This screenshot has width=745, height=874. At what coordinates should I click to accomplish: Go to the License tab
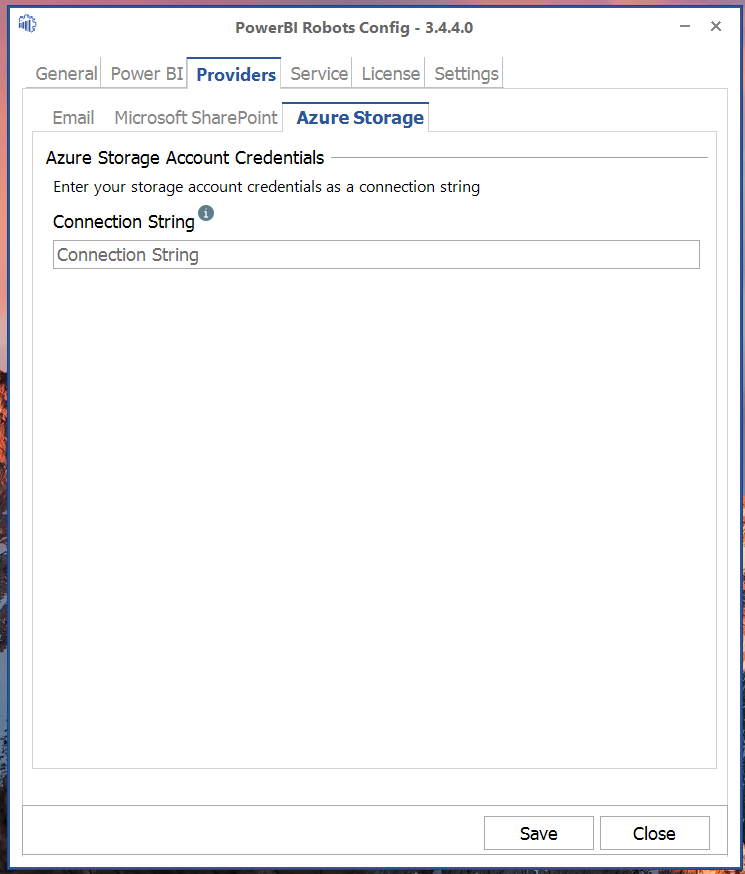coord(391,74)
